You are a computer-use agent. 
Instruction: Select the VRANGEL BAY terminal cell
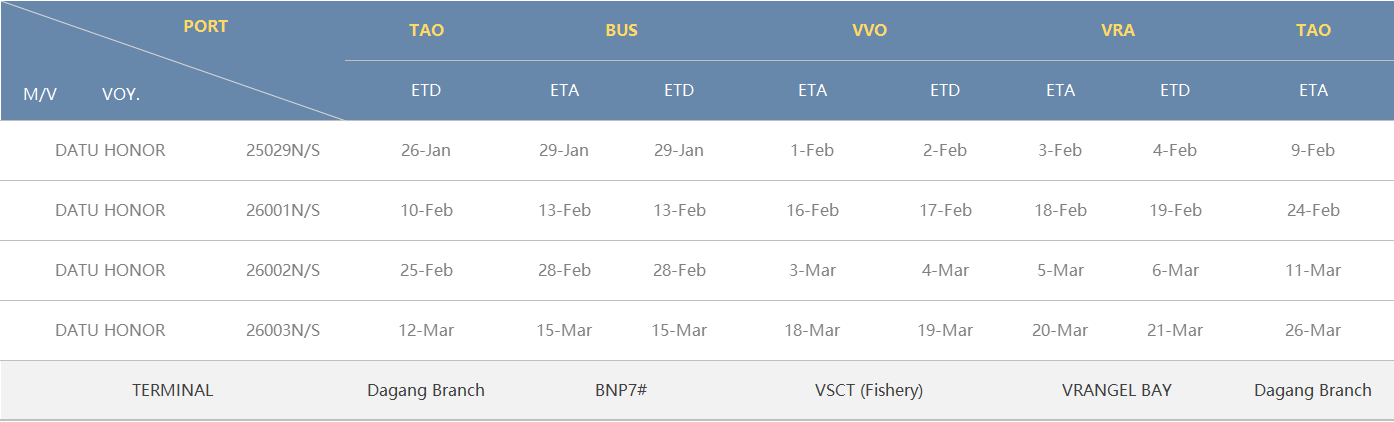1117,391
